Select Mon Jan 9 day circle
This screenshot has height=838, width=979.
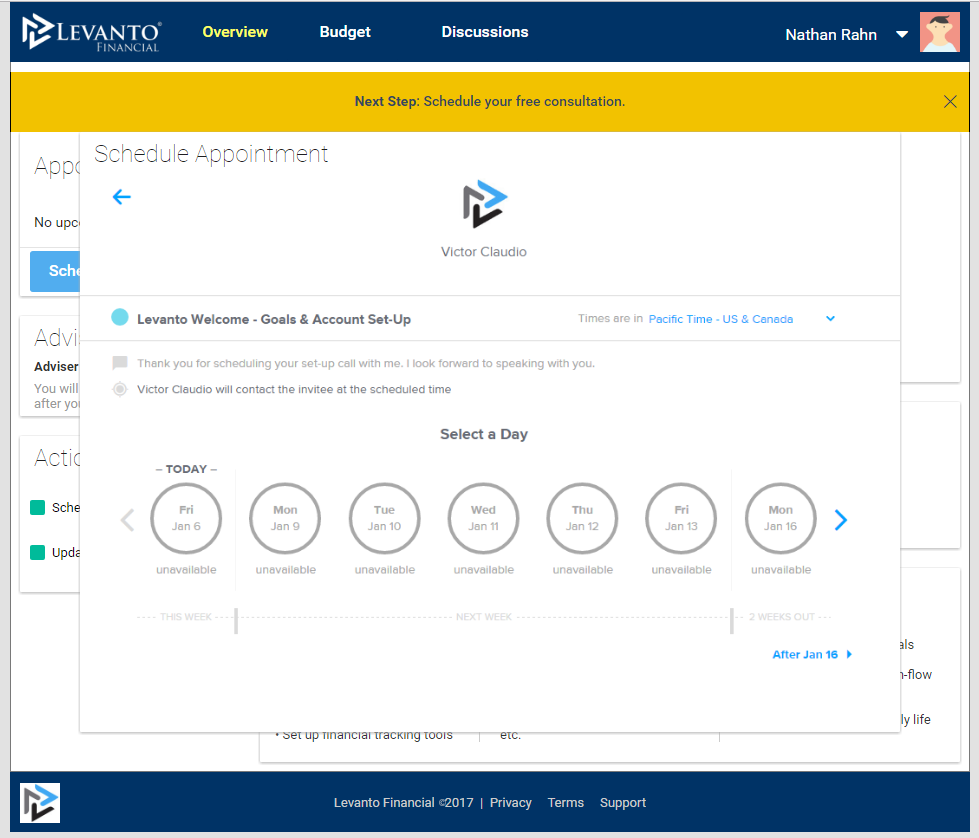285,518
